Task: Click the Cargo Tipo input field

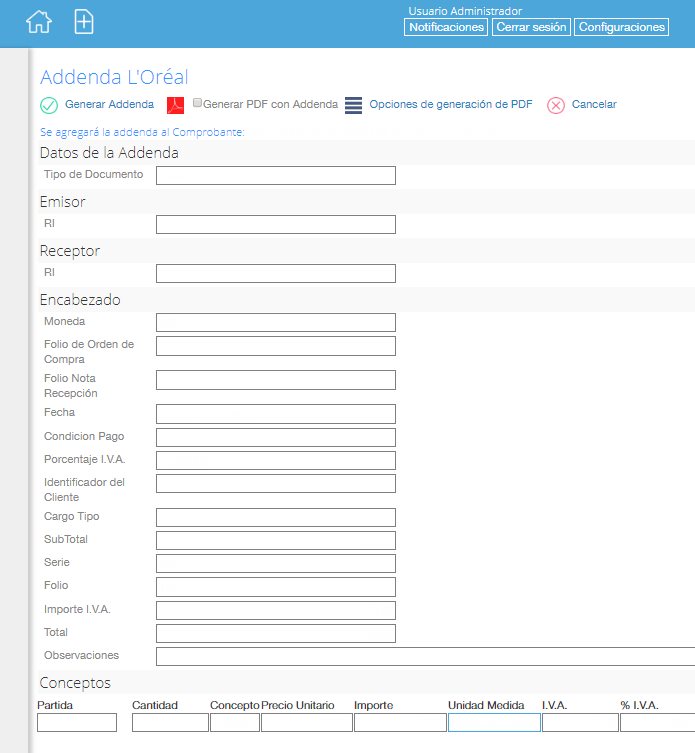Action: coord(276,518)
